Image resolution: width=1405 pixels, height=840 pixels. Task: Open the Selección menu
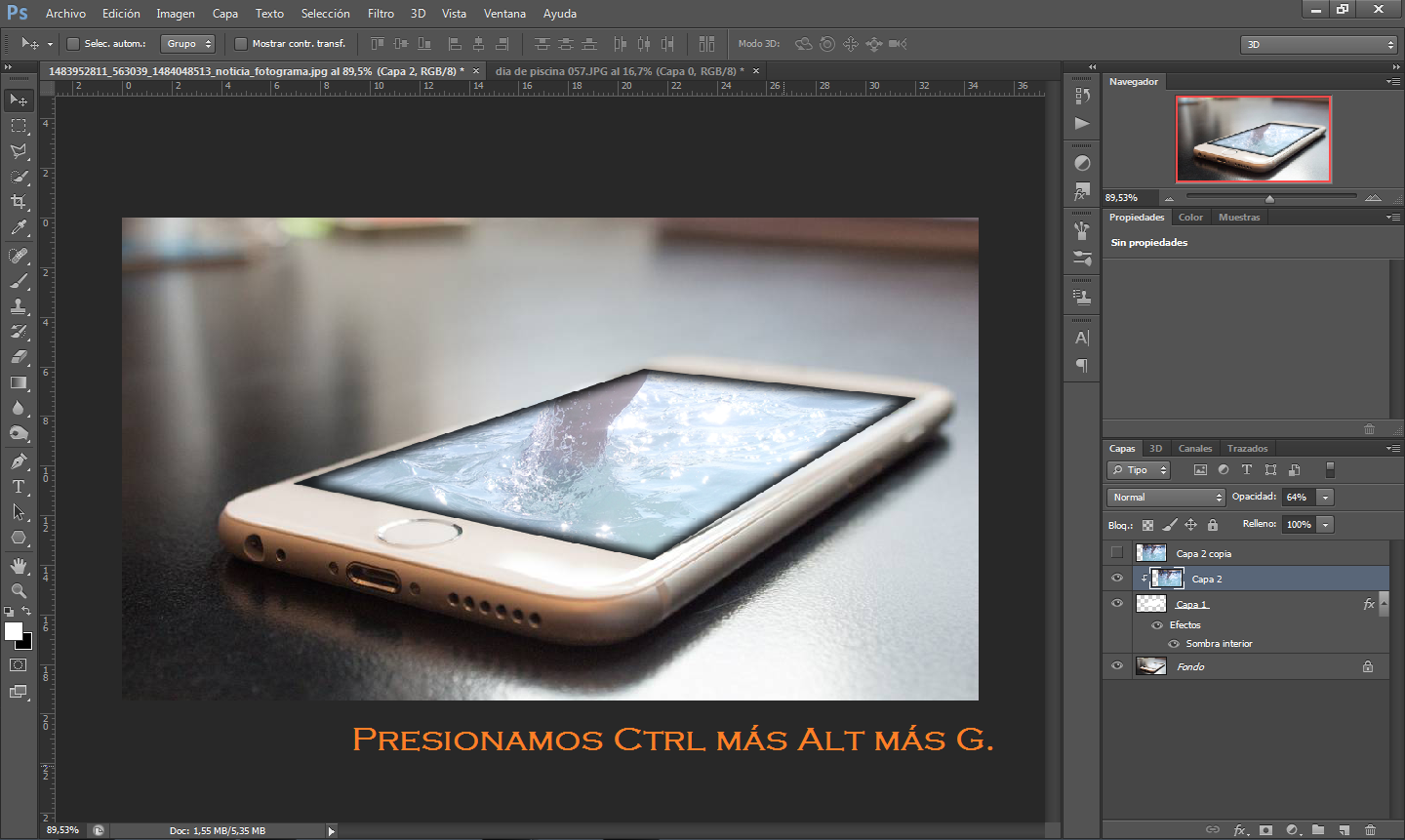pyautogui.click(x=325, y=14)
